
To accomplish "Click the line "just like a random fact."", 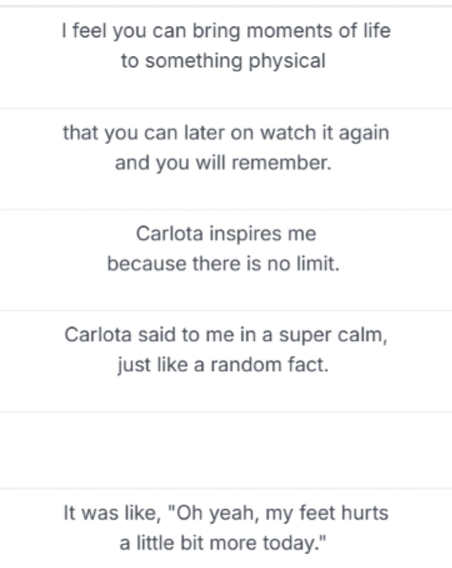I will (223, 364).
